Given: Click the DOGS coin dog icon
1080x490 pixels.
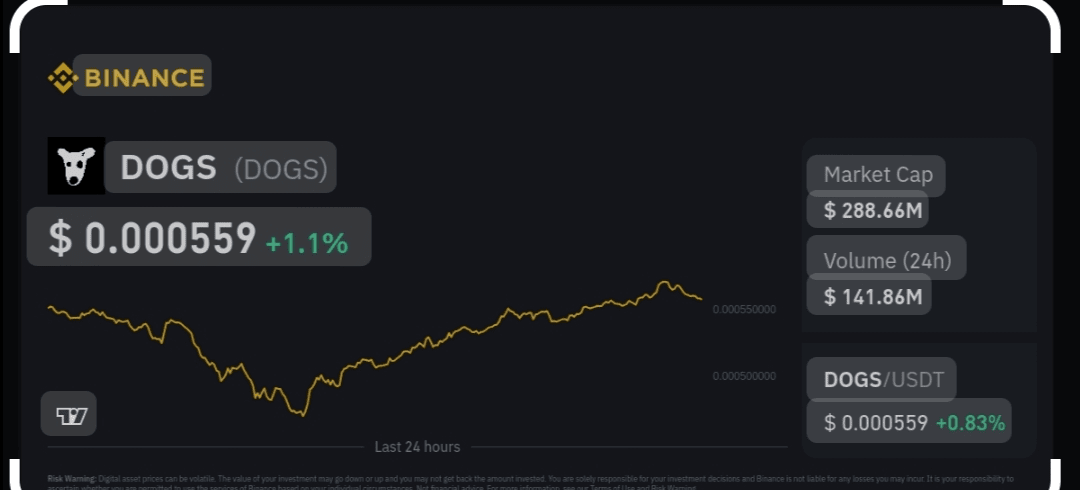Looking at the screenshot, I should pyautogui.click(x=76, y=166).
